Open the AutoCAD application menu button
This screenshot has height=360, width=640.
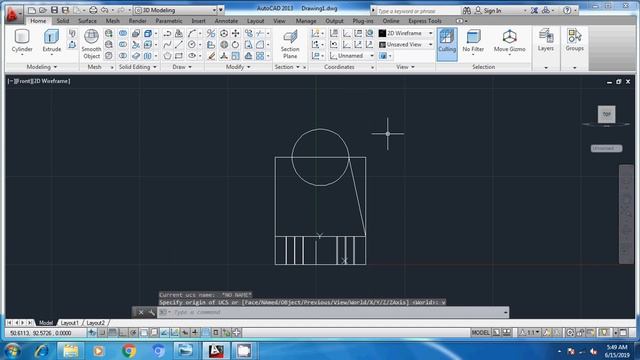click(x=13, y=15)
